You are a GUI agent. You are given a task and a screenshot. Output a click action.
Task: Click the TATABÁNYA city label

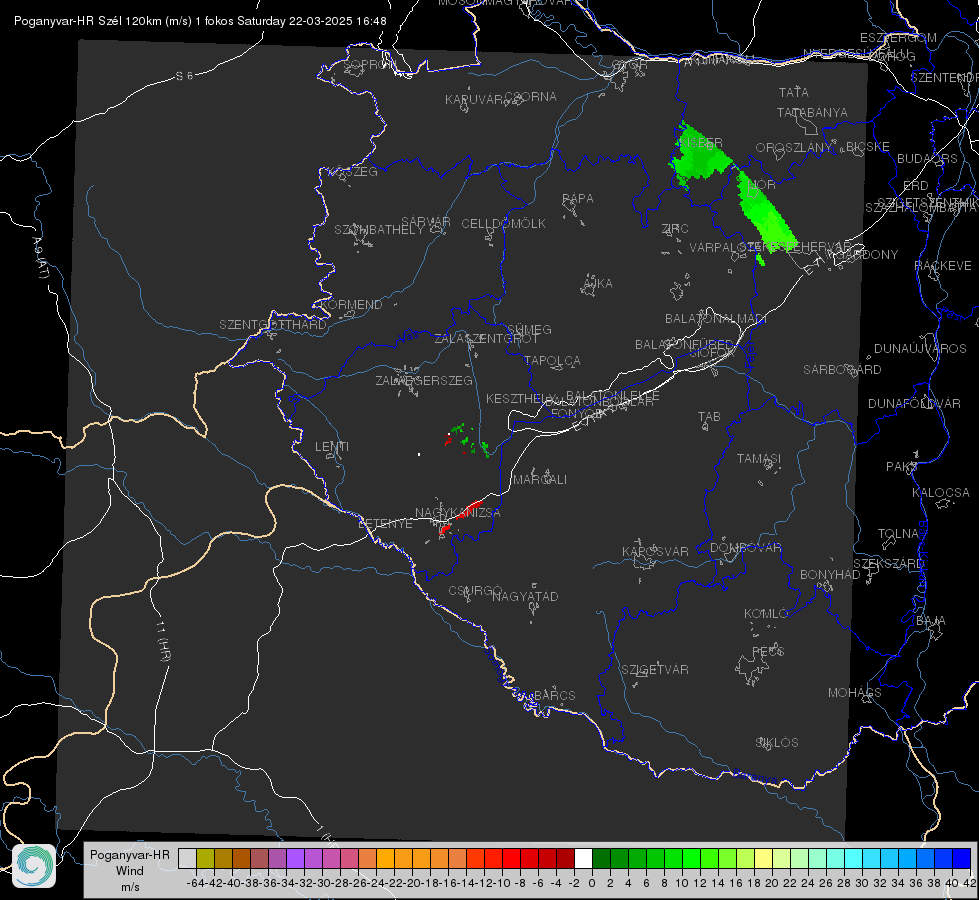pyautogui.click(x=812, y=112)
